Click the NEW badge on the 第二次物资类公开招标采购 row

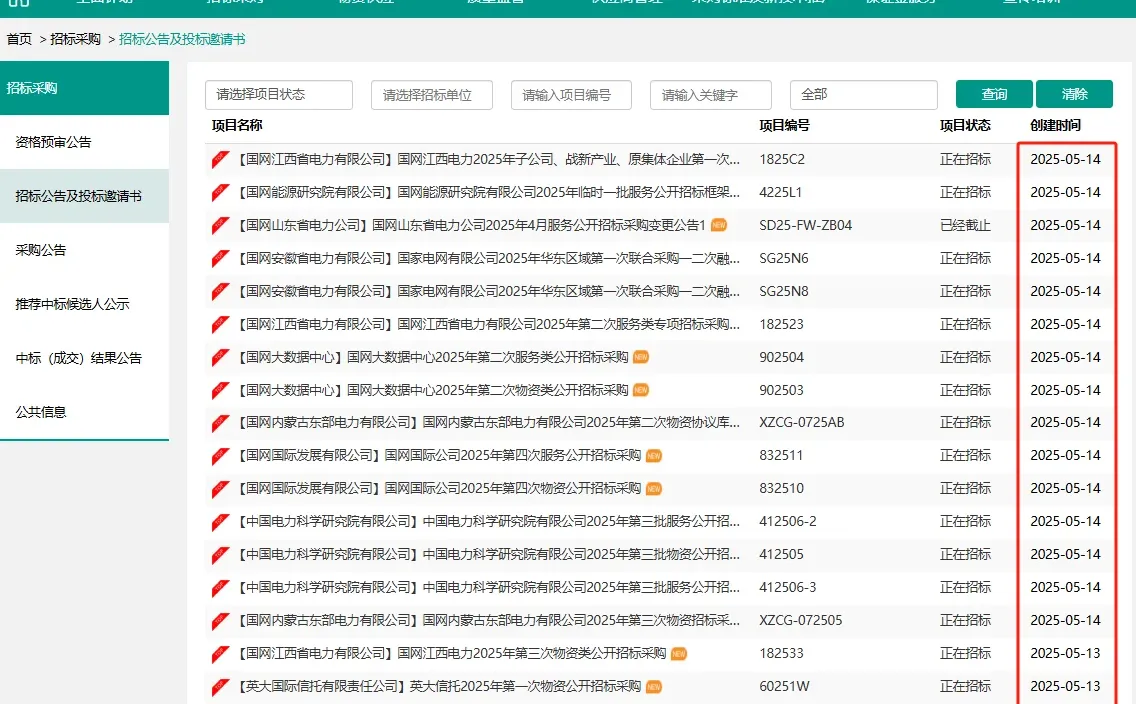click(x=640, y=390)
